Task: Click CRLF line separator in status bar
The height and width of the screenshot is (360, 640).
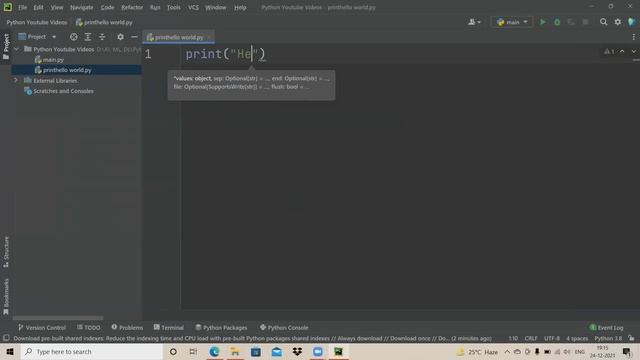Action: [x=531, y=338]
